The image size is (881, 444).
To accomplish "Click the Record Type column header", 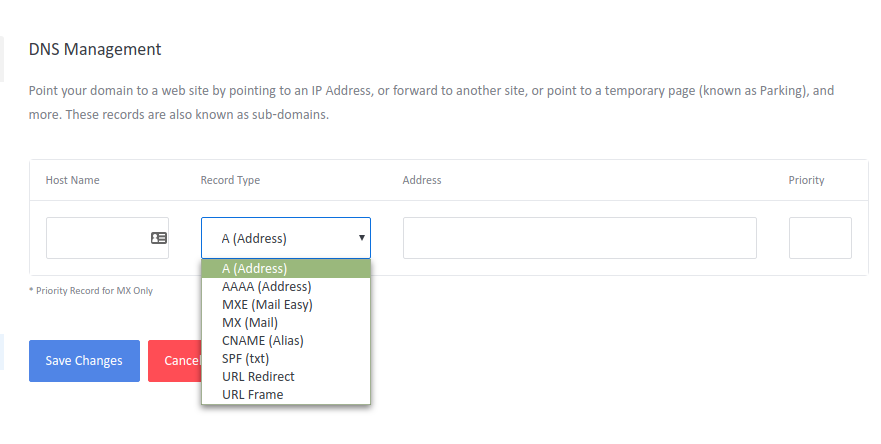I will pos(230,180).
